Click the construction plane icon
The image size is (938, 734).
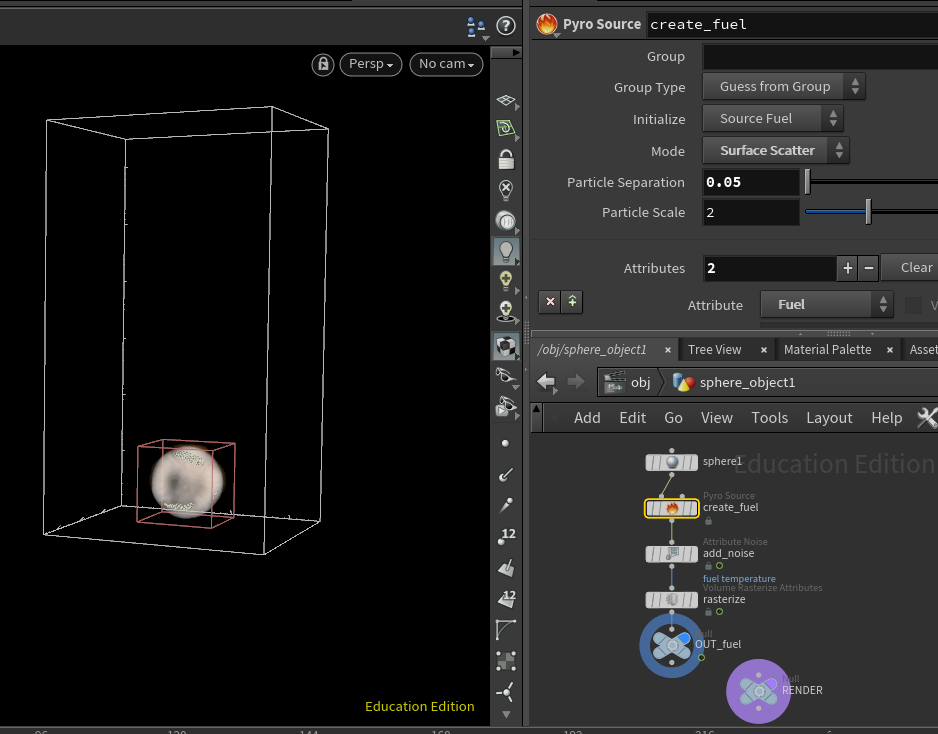pyautogui.click(x=506, y=129)
